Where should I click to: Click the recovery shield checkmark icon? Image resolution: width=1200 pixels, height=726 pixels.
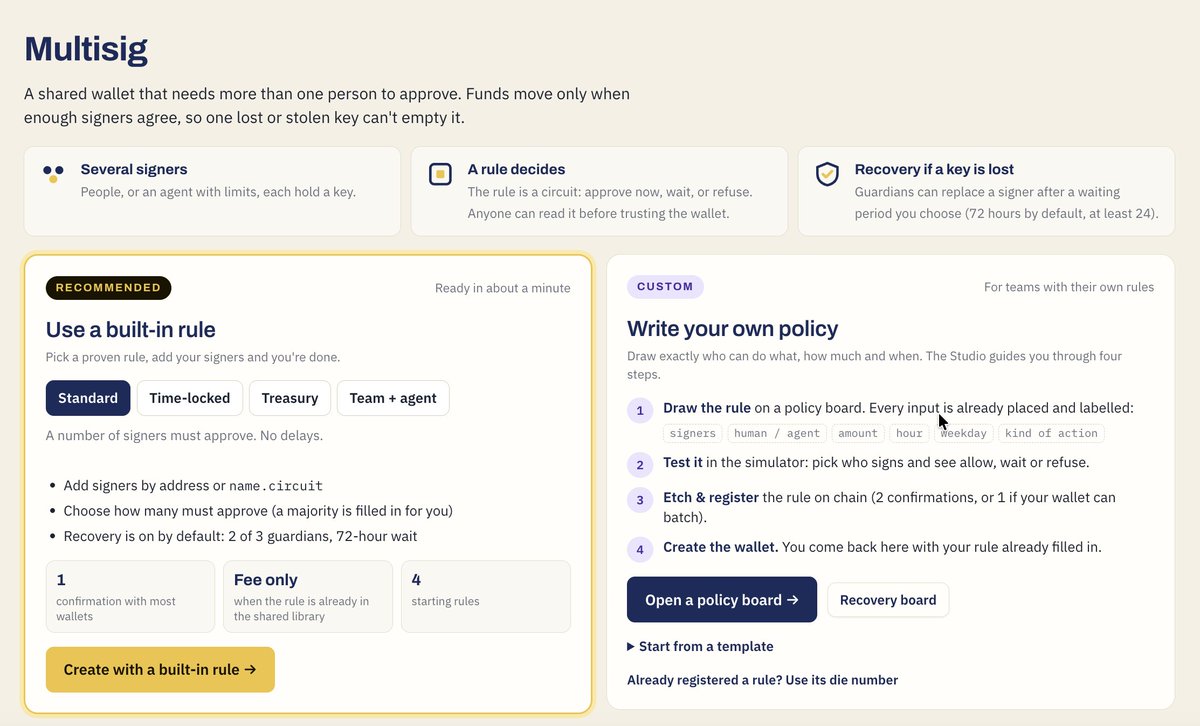(827, 174)
